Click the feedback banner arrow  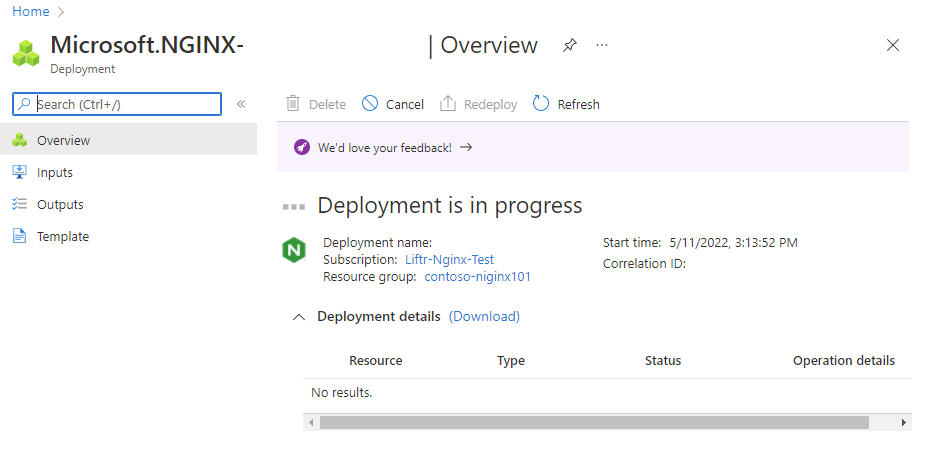point(466,147)
